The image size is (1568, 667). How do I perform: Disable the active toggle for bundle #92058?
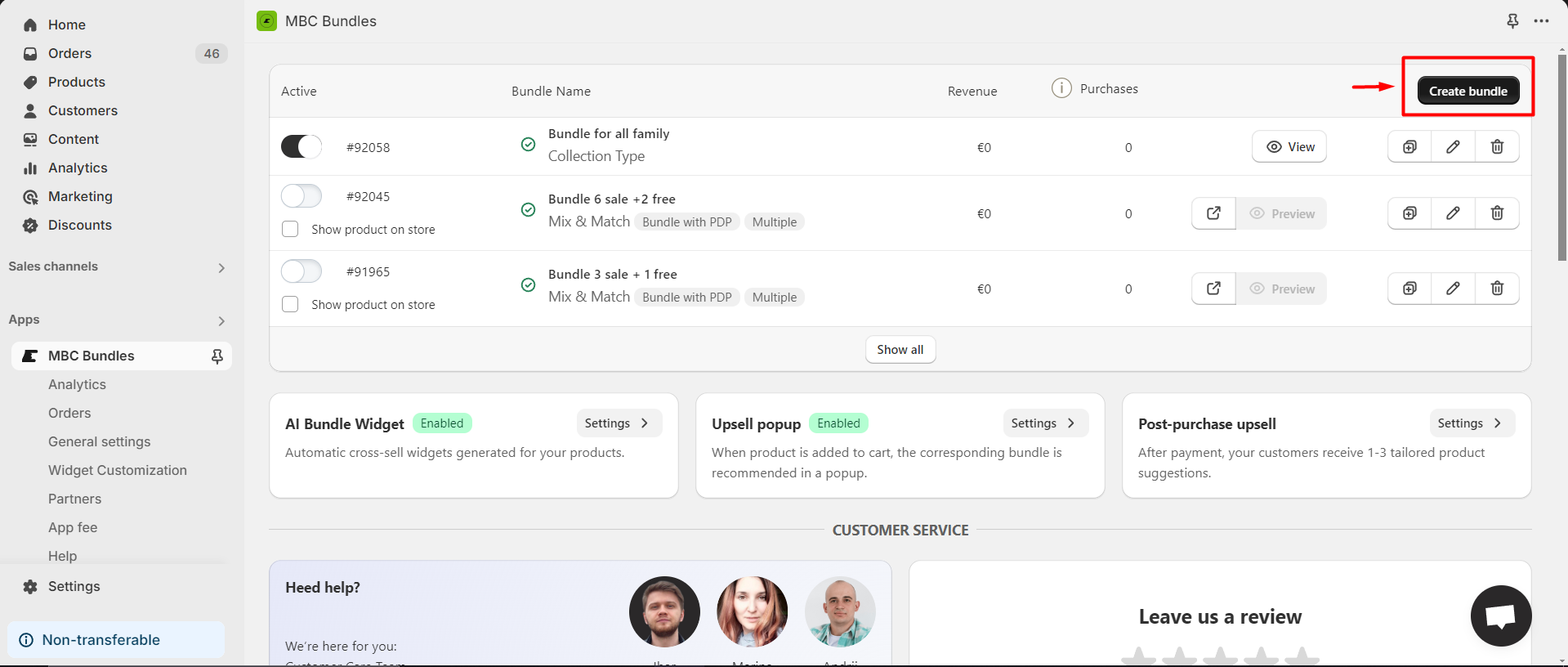click(302, 147)
